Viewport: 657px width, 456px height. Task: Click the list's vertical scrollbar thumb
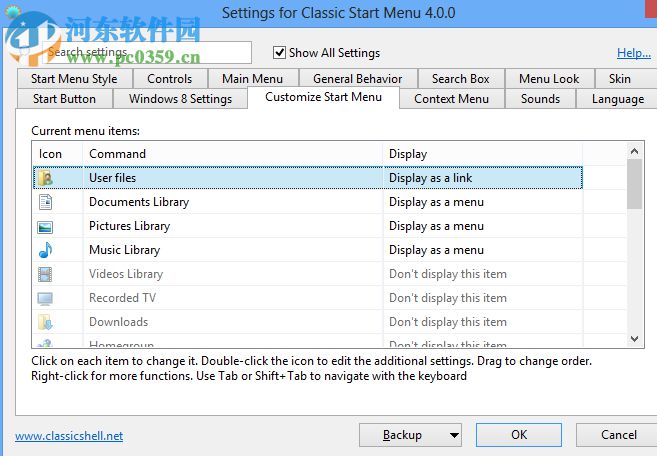[x=634, y=184]
